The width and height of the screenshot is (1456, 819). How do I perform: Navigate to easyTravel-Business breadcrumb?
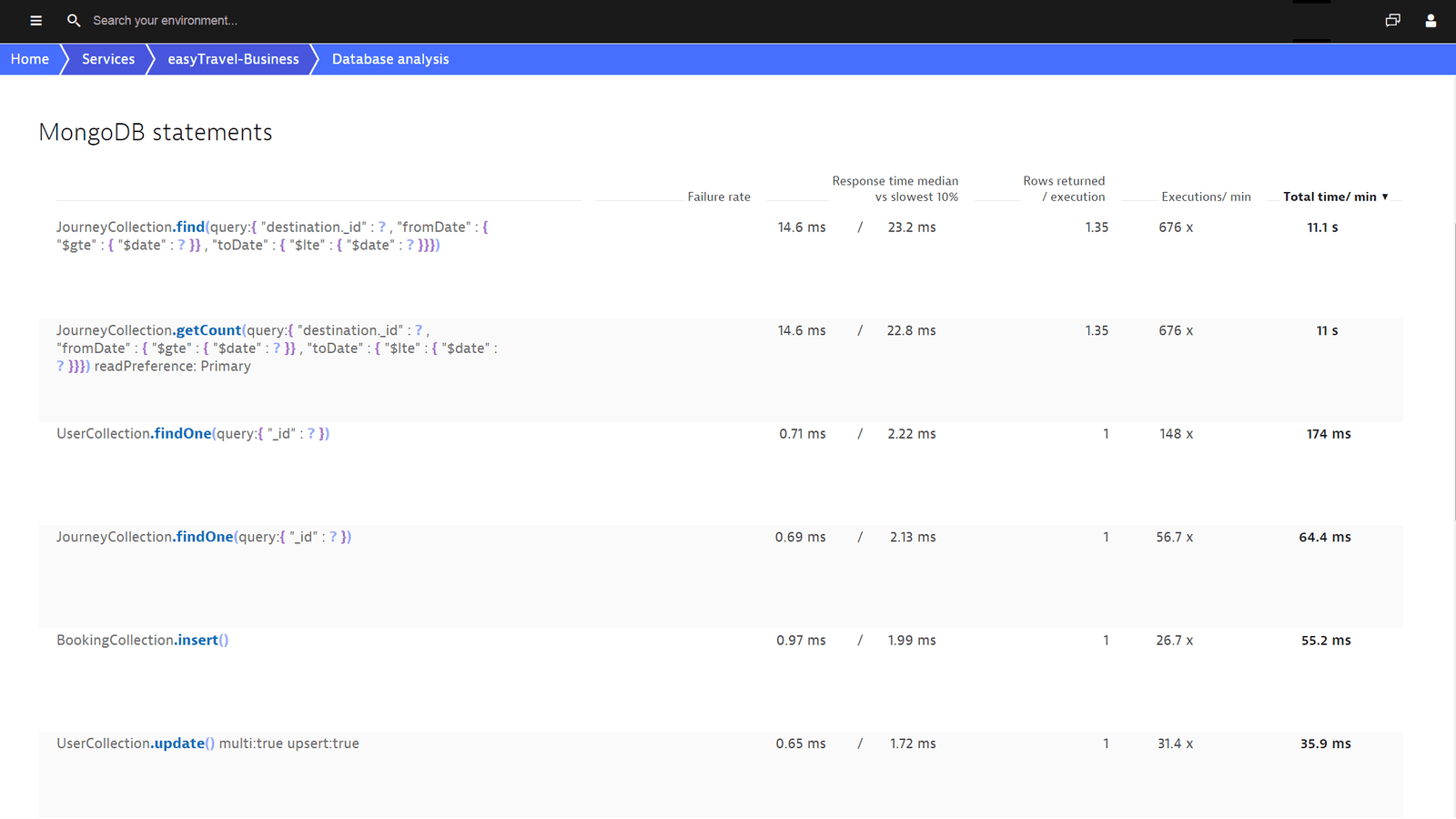click(233, 59)
